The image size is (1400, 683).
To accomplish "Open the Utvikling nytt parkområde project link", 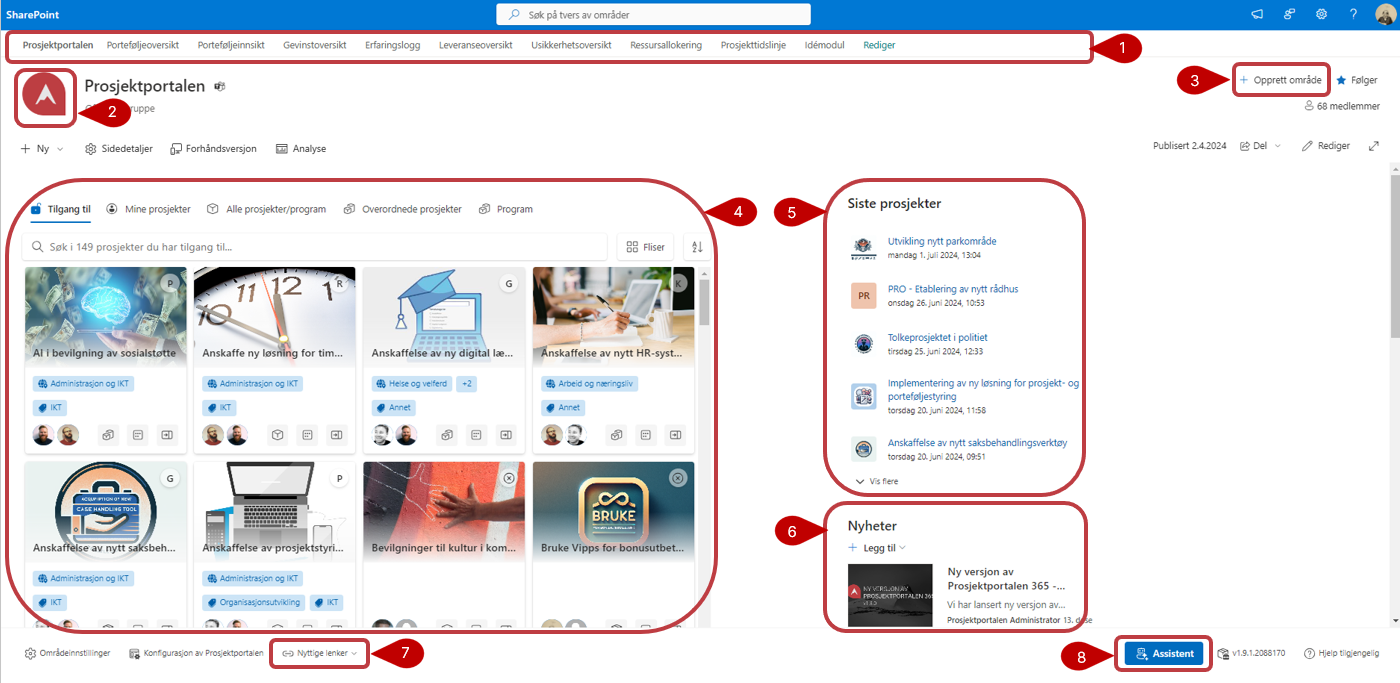I will [941, 241].
